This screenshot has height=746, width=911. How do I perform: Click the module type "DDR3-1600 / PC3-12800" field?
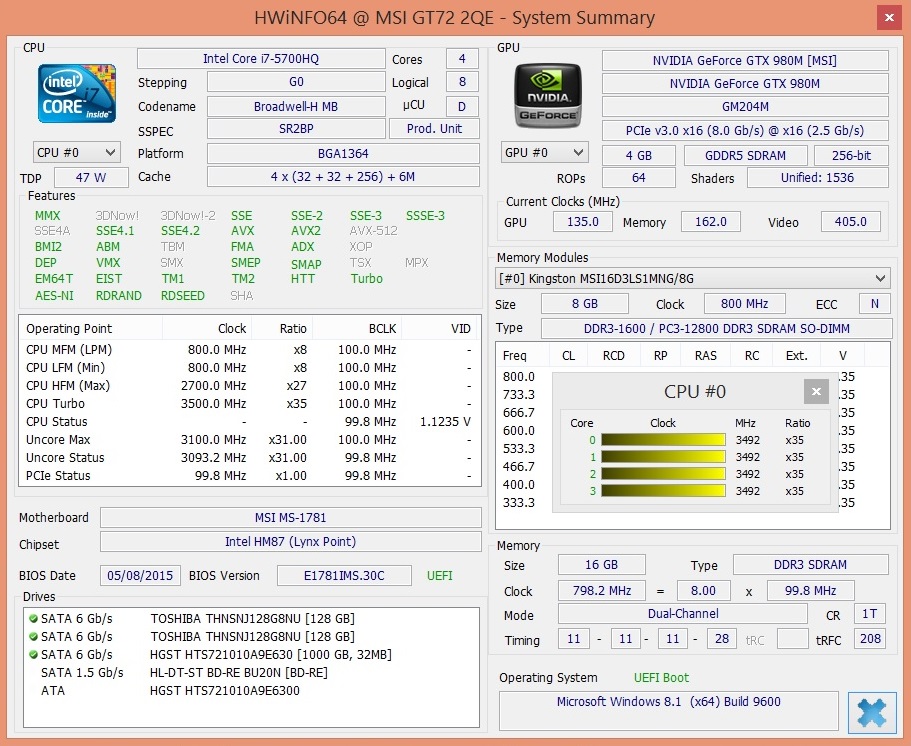pyautogui.click(x=716, y=329)
